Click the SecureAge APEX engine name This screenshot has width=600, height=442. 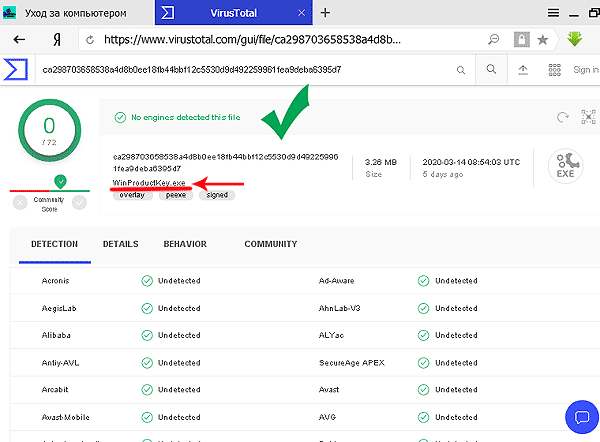(x=352, y=363)
